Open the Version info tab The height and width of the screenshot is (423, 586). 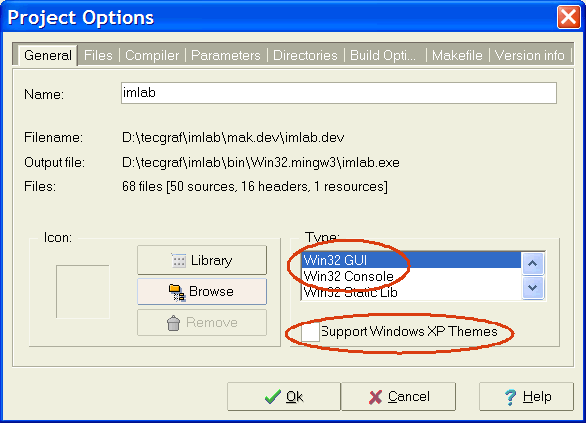(530, 55)
